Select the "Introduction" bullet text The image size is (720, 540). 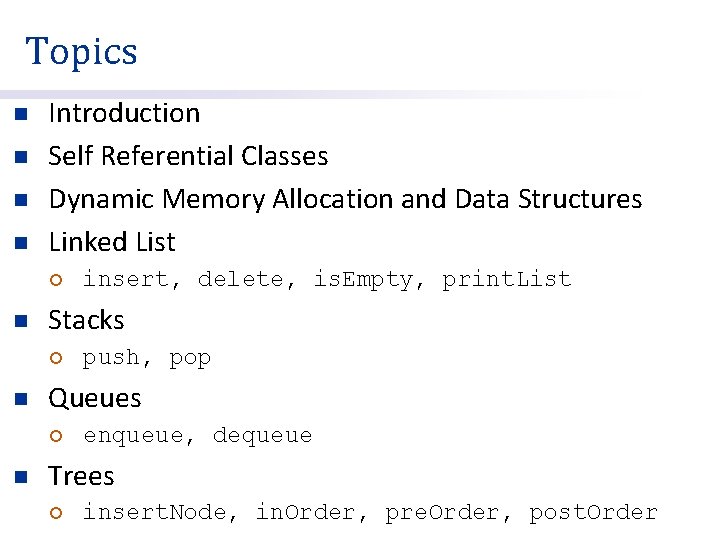pos(124,113)
